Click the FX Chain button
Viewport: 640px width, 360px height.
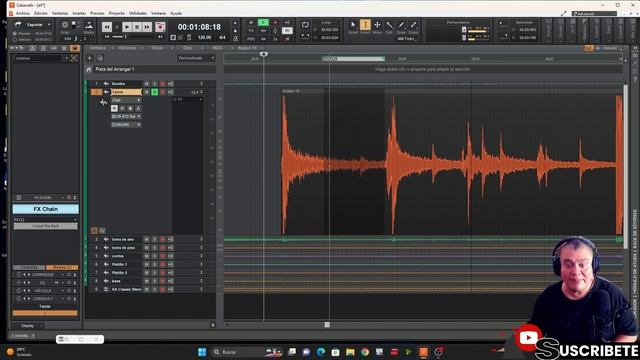(45, 209)
